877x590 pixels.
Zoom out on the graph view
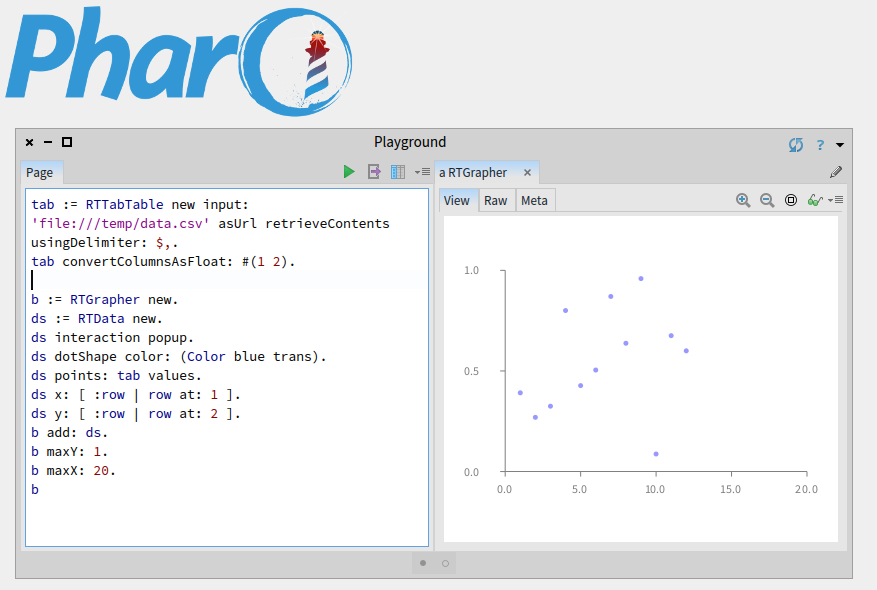(x=767, y=200)
